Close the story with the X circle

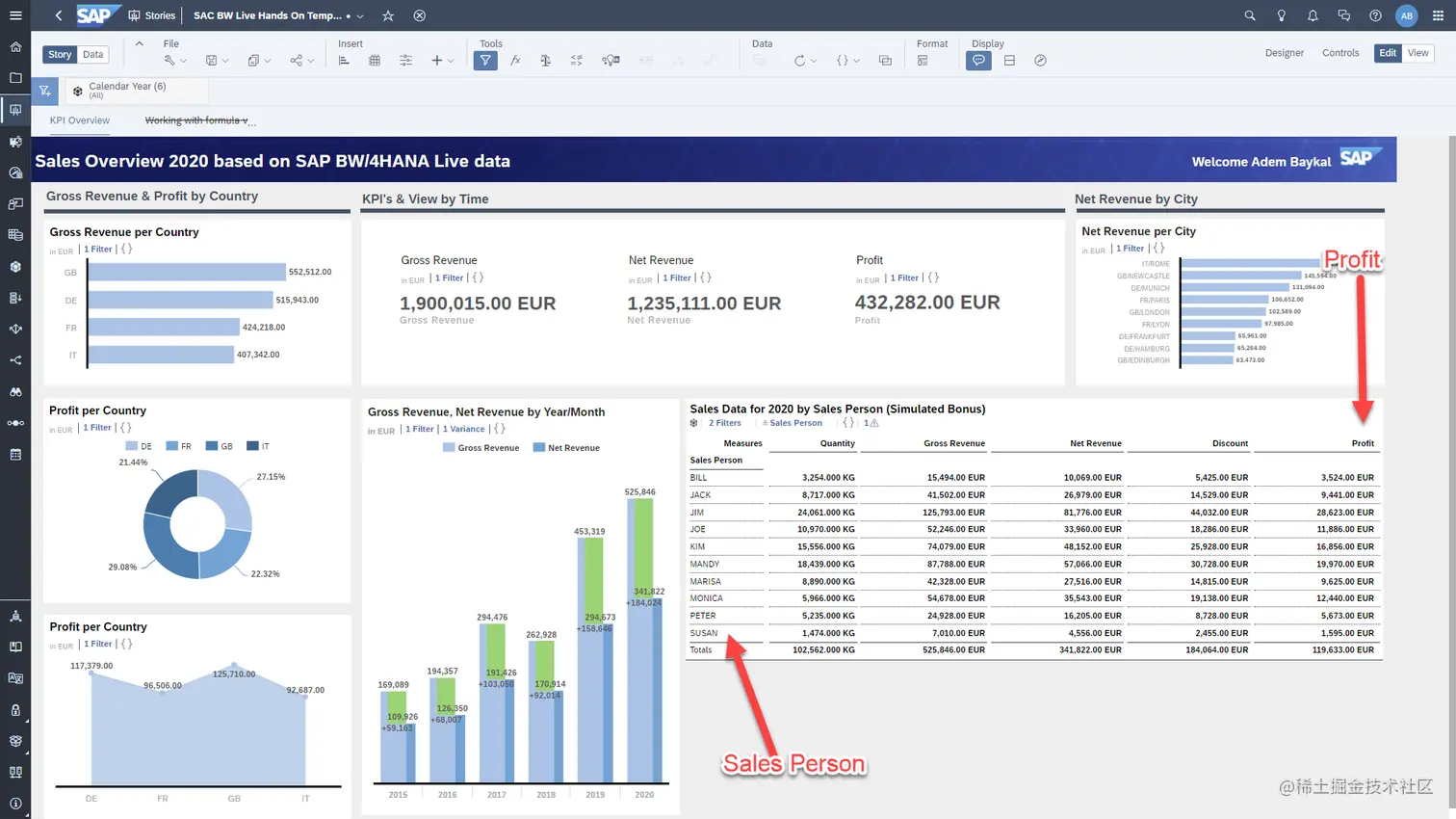click(x=419, y=15)
